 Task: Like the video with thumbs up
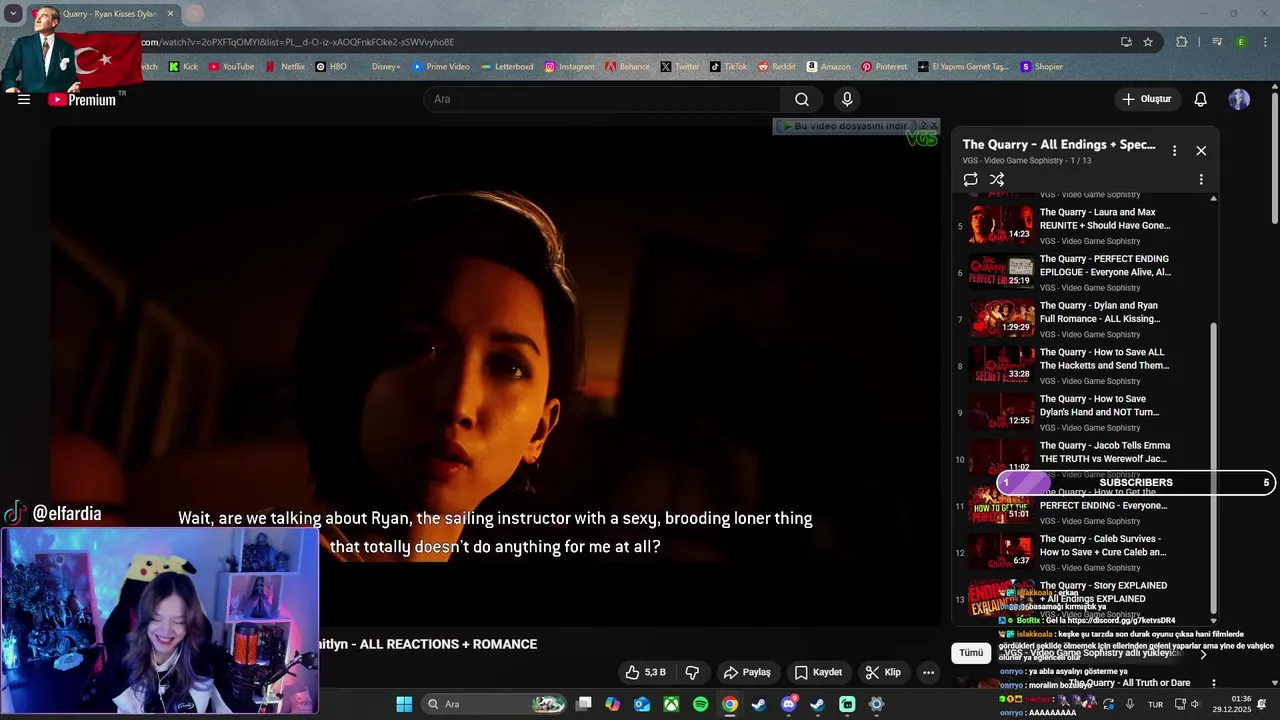tap(645, 672)
